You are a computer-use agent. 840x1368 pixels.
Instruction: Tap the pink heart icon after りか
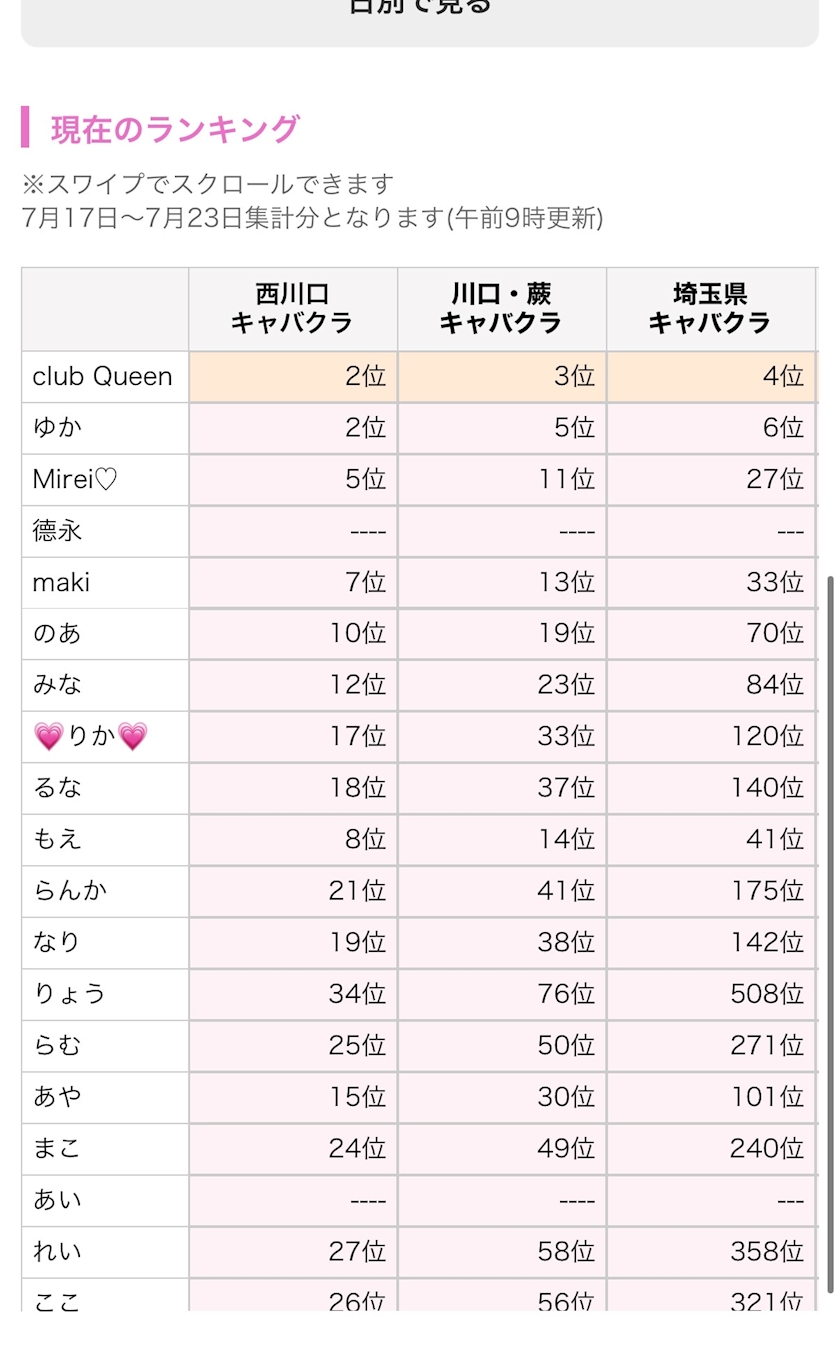click(x=132, y=738)
